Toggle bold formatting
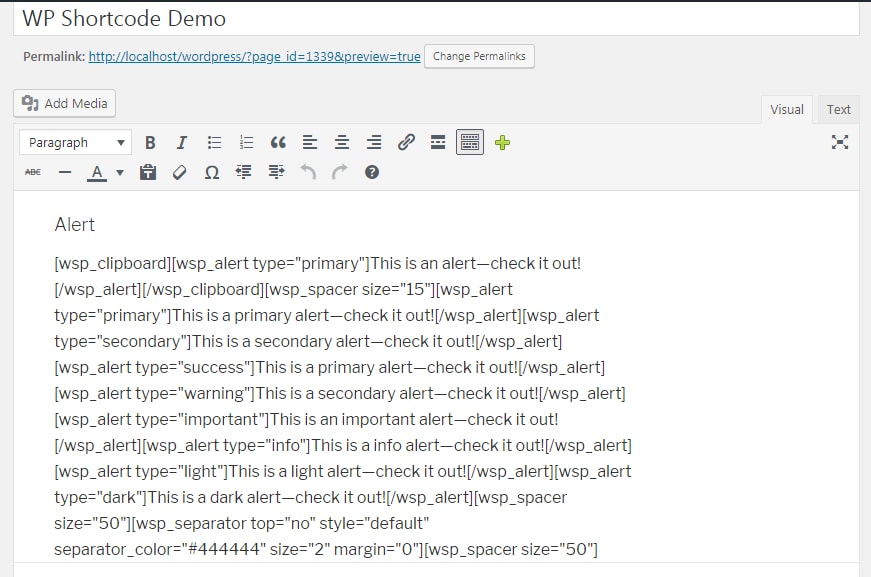Image resolution: width=871 pixels, height=577 pixels. click(x=149, y=143)
